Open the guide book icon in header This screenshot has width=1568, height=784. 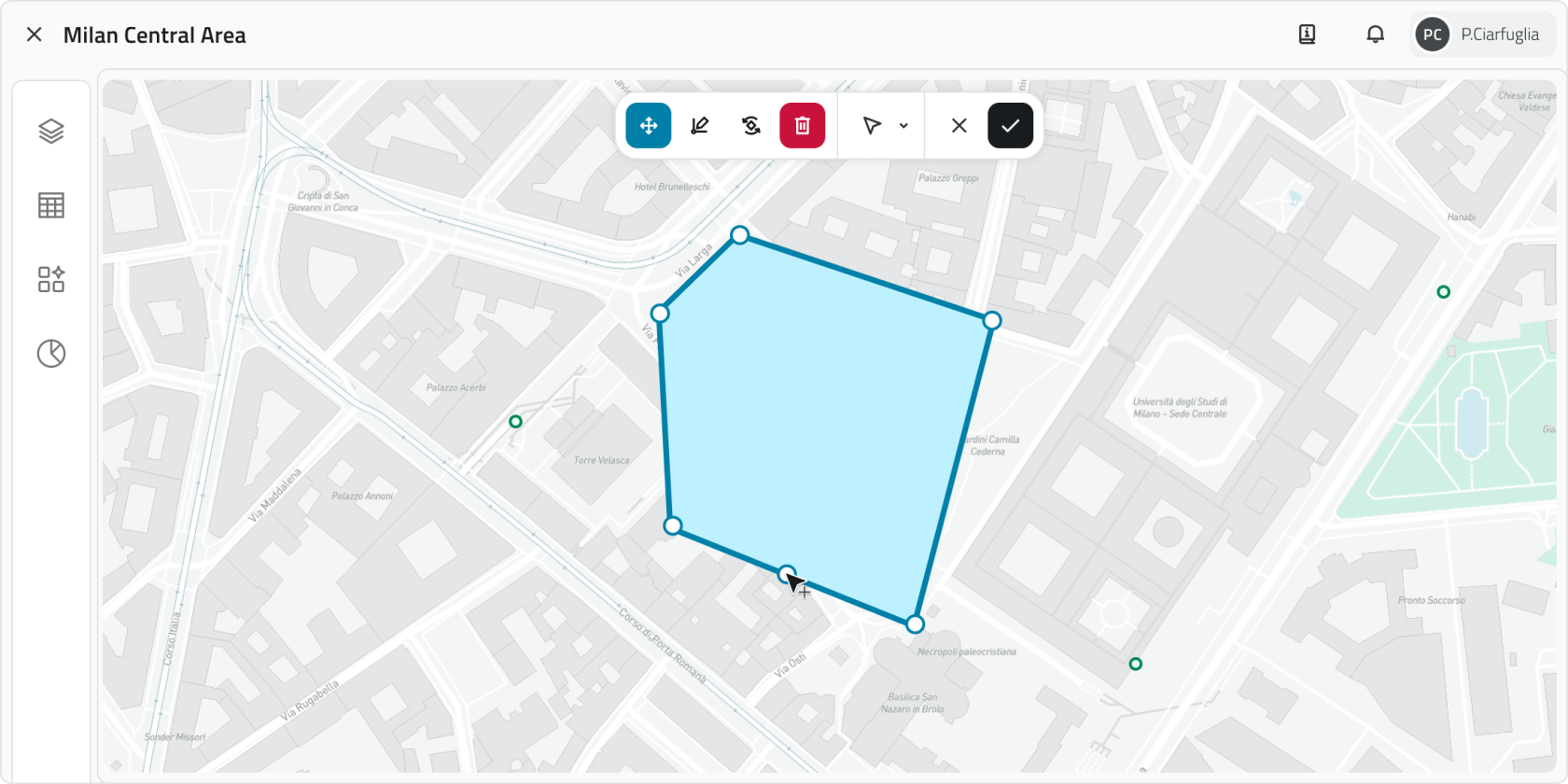(x=1307, y=35)
